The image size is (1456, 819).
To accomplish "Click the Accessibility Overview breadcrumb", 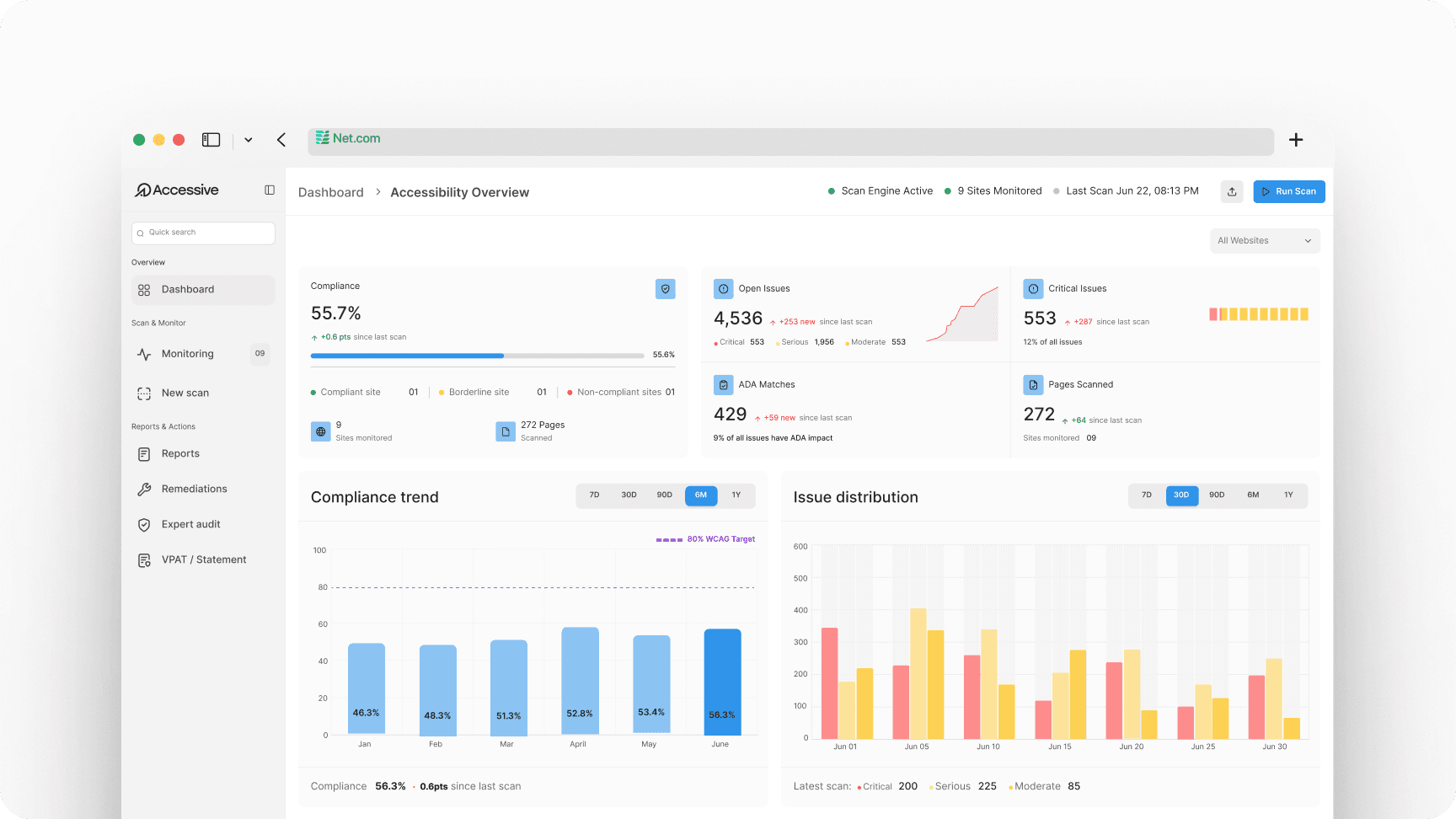I will tap(460, 193).
